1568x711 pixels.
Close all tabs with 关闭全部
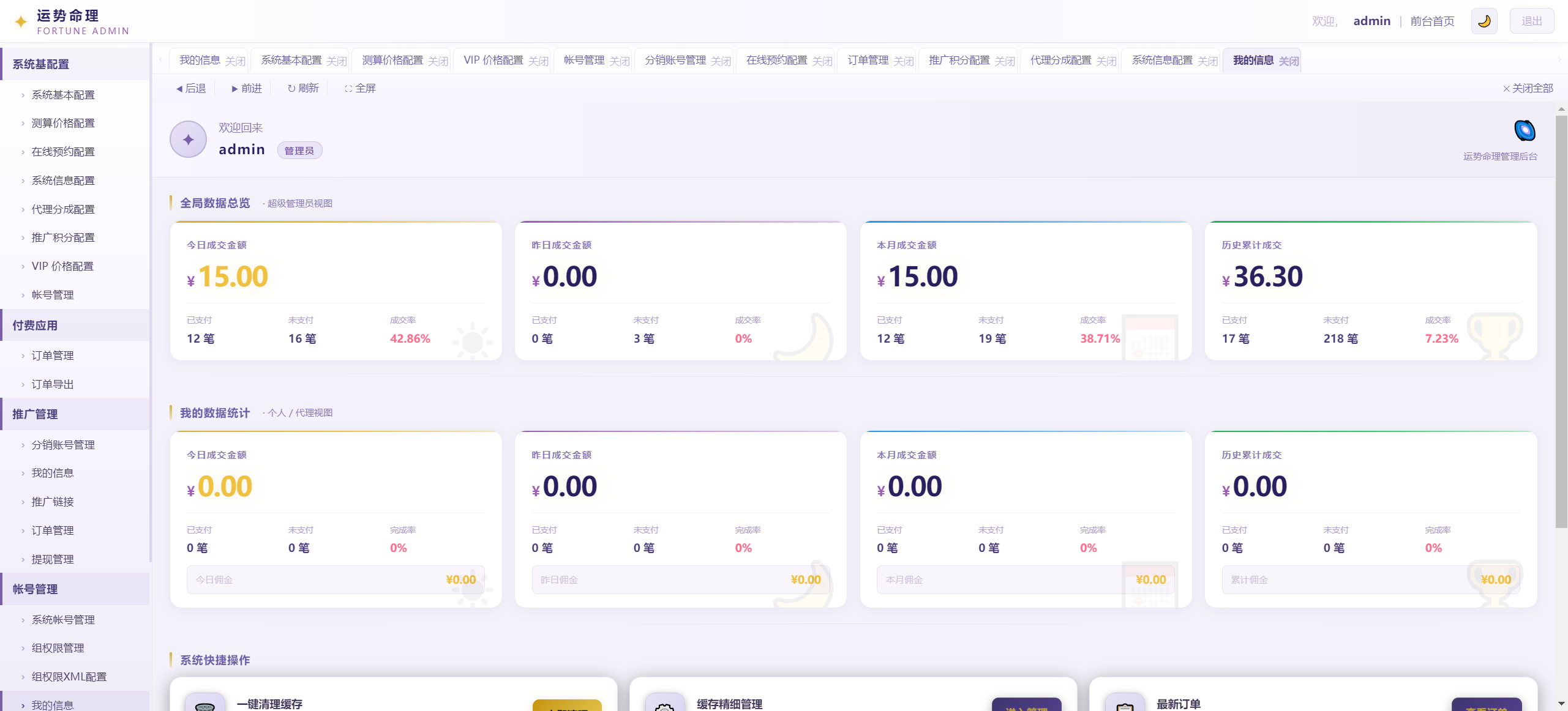coord(1528,88)
